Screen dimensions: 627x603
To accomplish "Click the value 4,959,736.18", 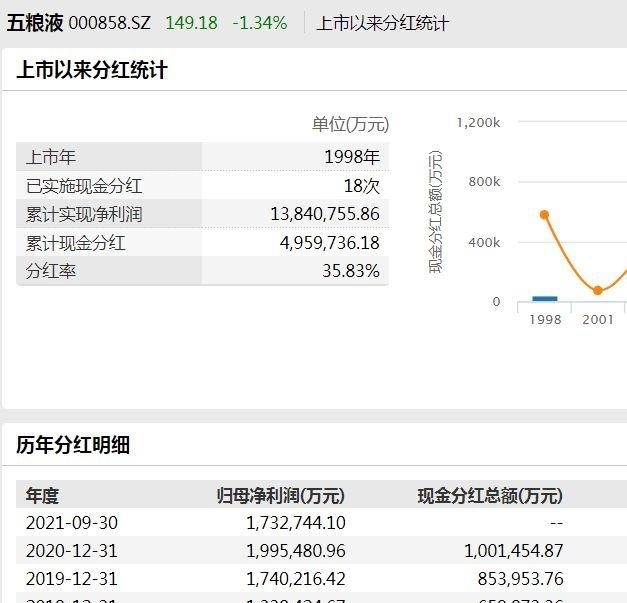I will tap(329, 243).
